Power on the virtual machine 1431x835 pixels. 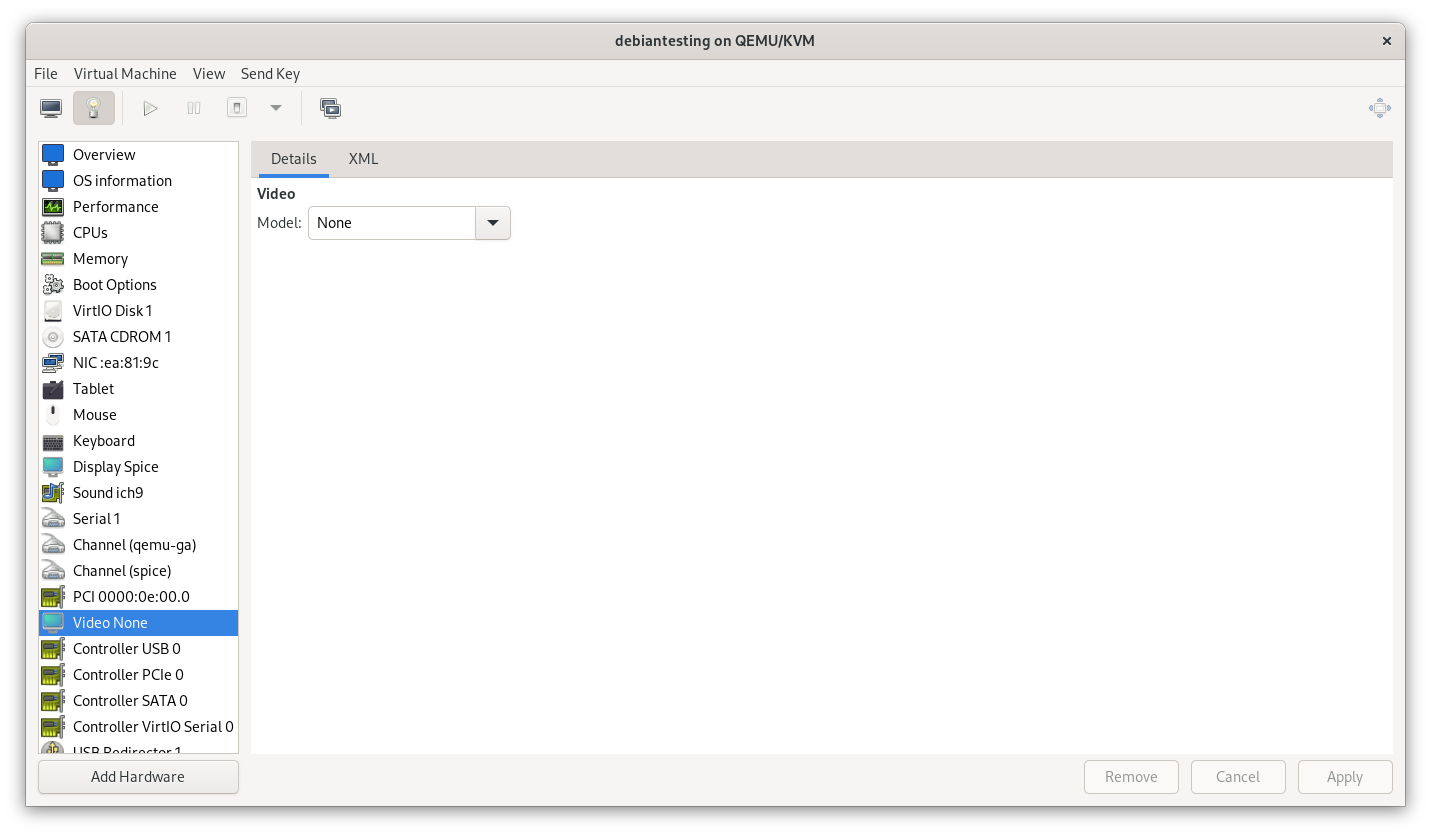150,108
